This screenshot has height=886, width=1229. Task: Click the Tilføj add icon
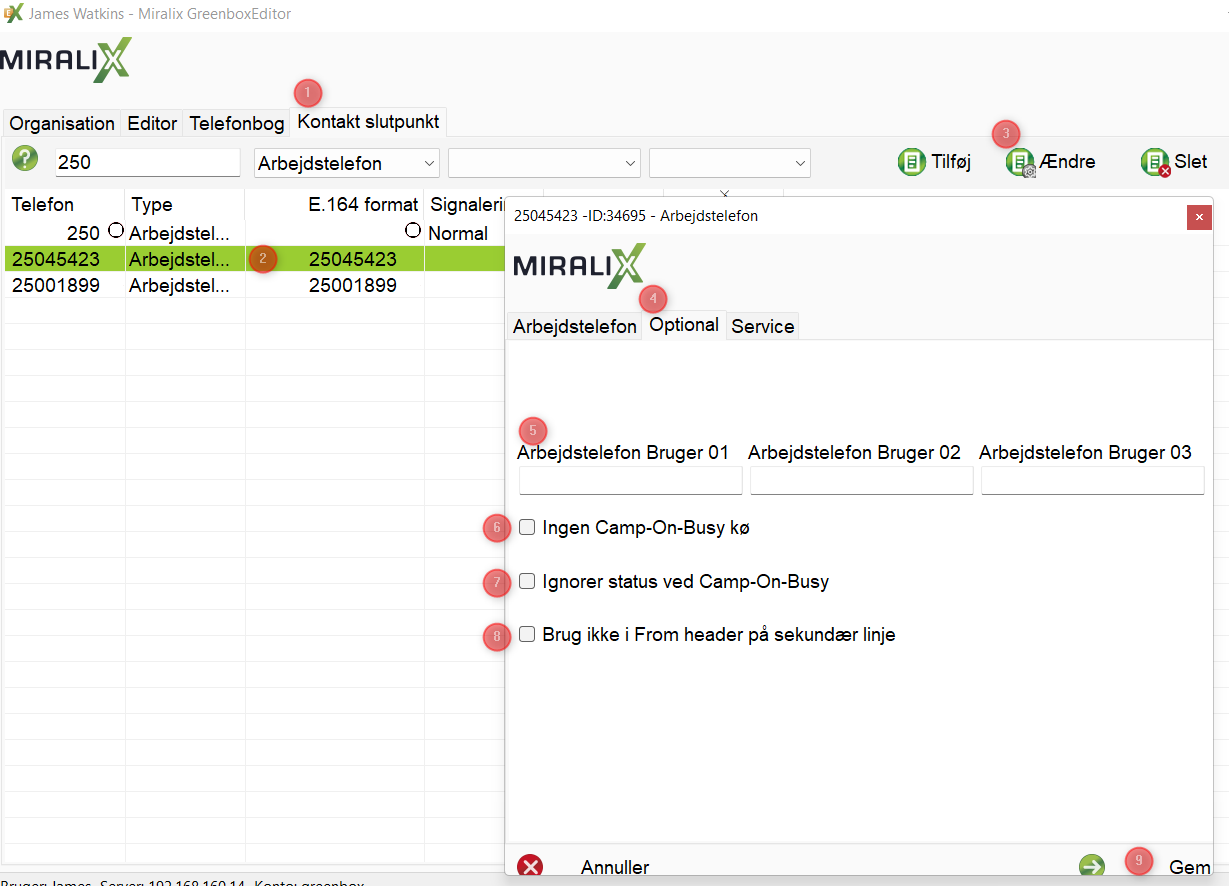point(911,162)
